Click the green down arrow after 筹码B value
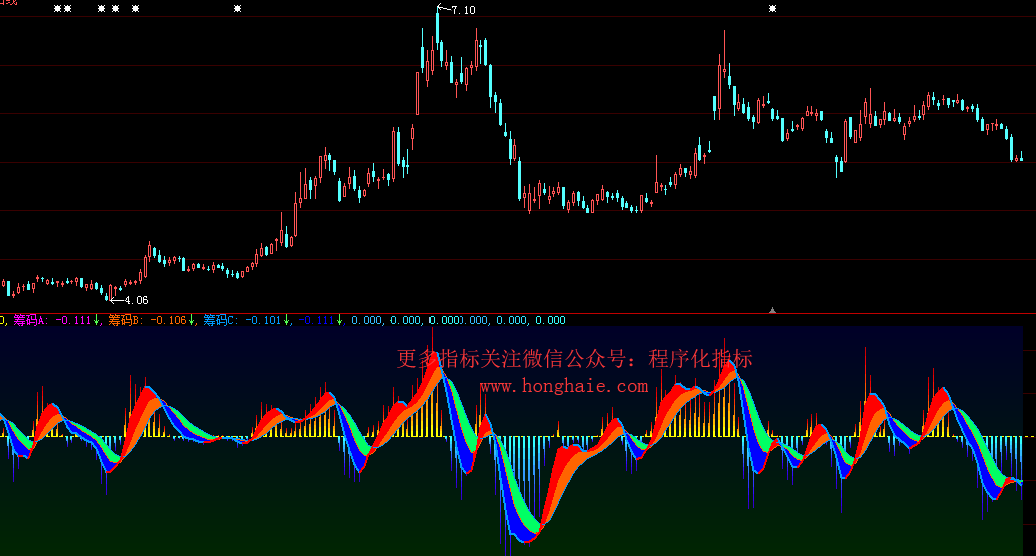Screen dimensions: 1036x556 click(192, 320)
